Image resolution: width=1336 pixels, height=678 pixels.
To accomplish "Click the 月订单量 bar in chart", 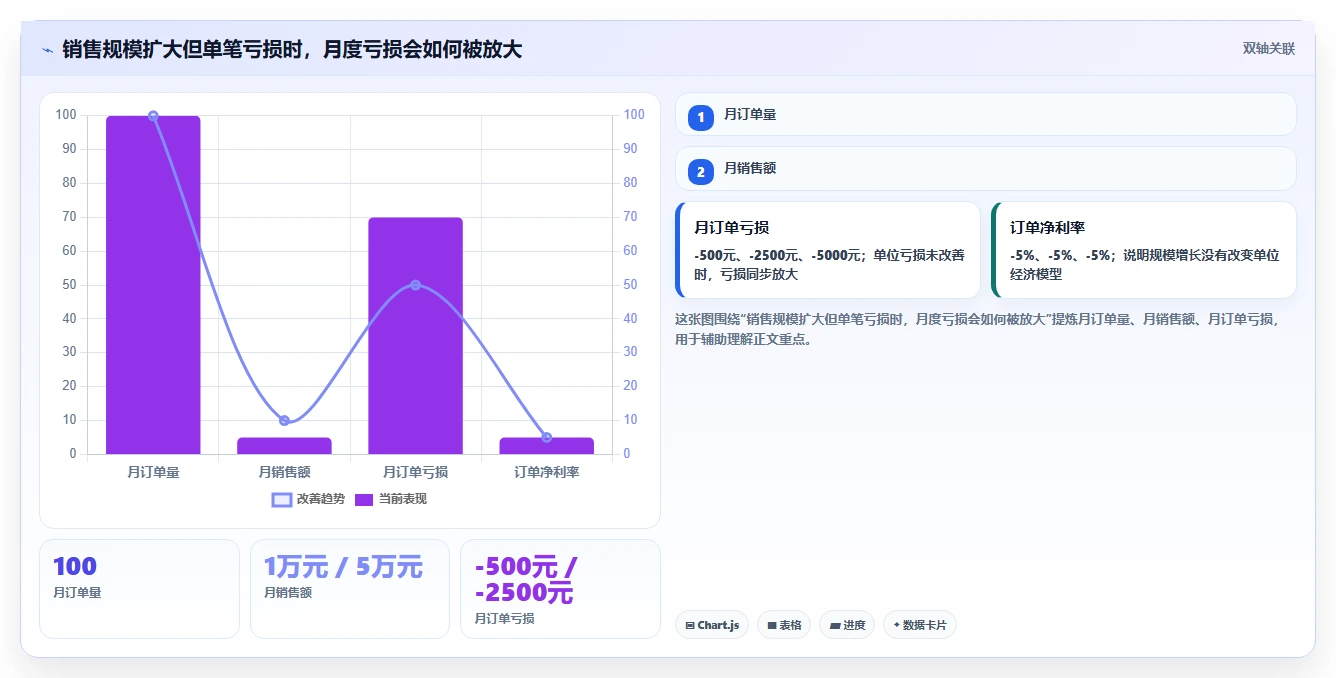I will click(153, 285).
